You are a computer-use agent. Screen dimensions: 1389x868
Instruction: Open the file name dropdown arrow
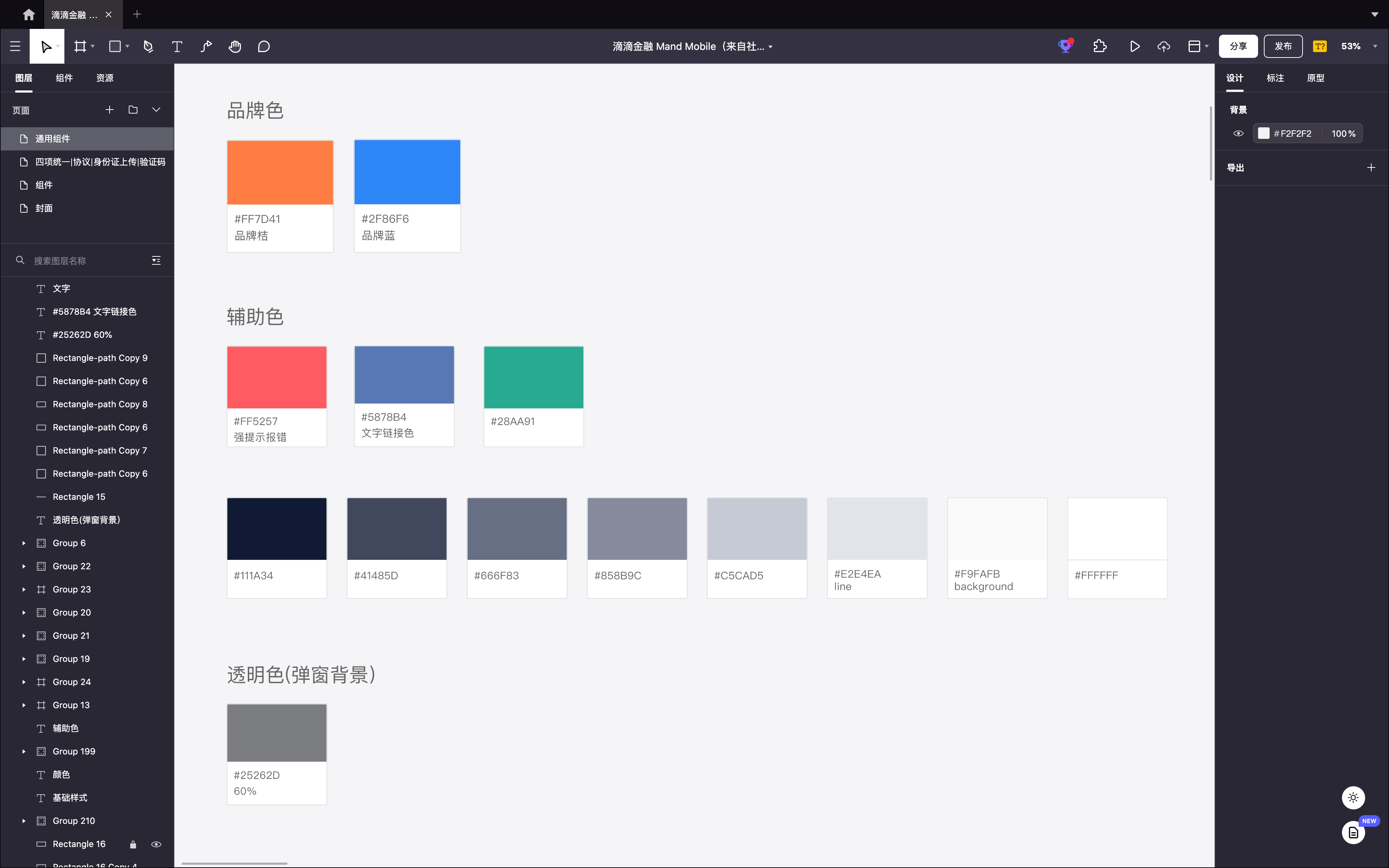pos(770,47)
